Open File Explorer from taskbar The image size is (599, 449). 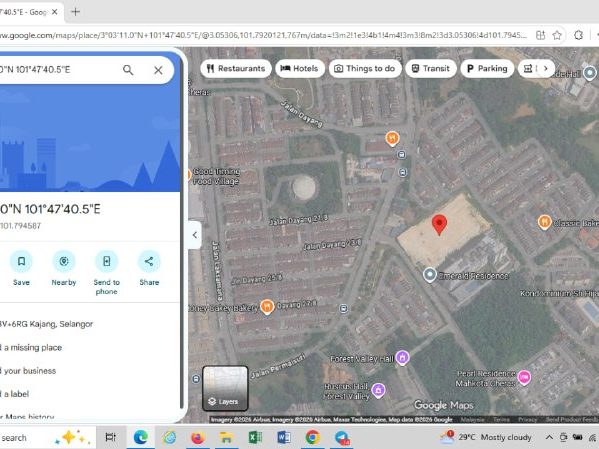pos(226,437)
